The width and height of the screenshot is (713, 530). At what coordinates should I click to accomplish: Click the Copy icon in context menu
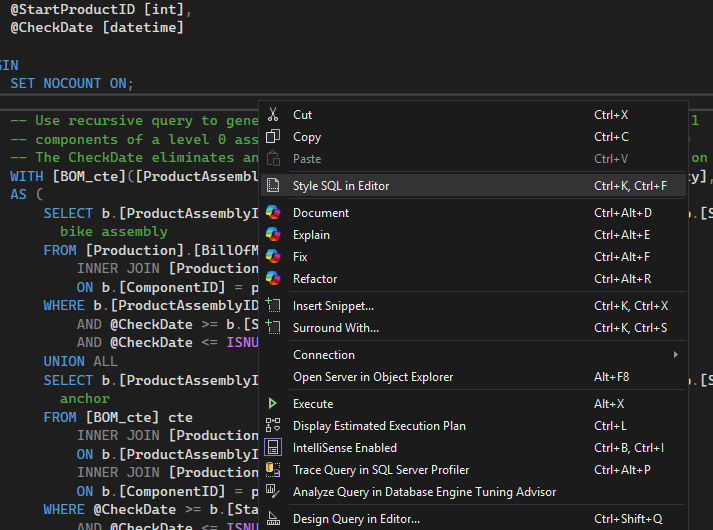pos(273,137)
